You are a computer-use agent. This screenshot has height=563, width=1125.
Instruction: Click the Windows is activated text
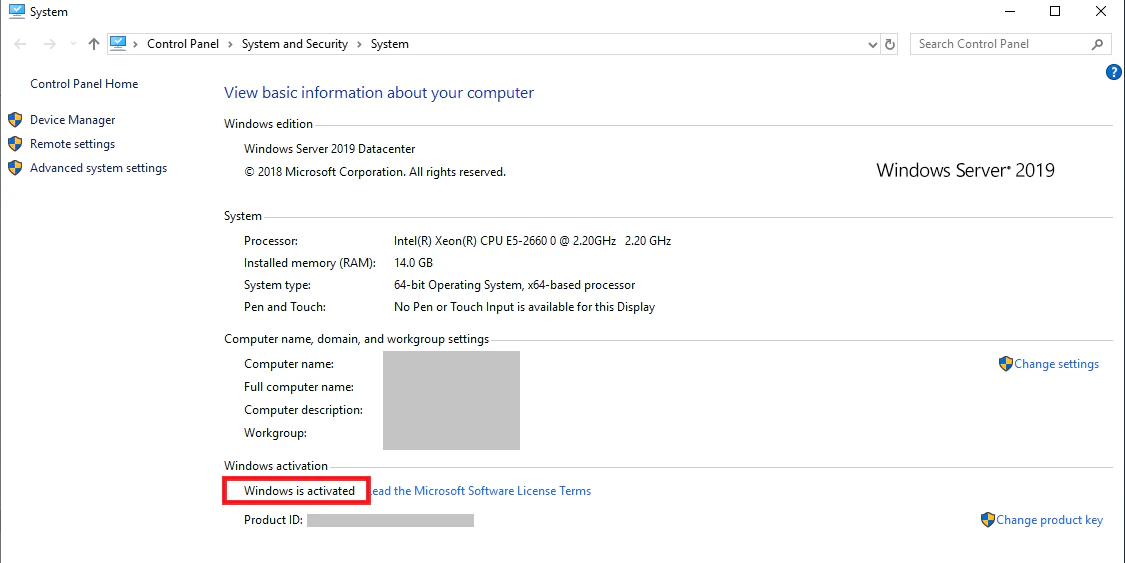click(x=299, y=491)
